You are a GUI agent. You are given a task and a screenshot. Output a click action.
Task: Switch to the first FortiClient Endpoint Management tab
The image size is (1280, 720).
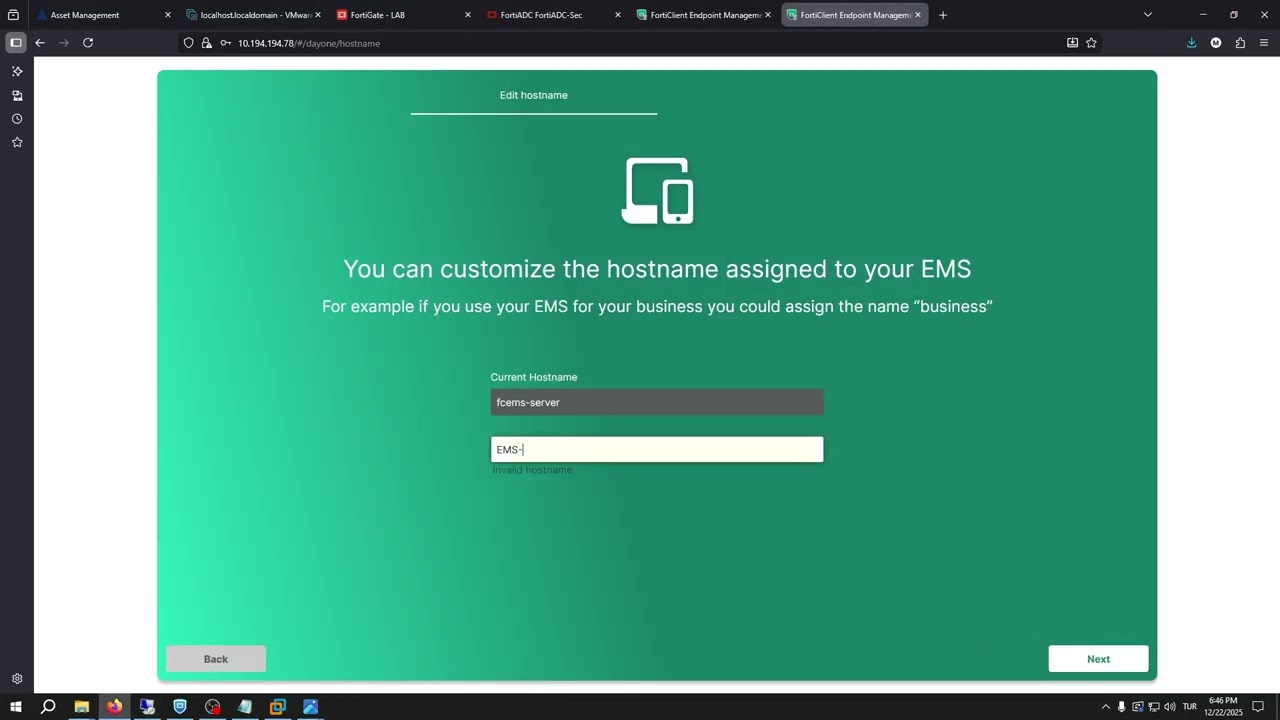tap(704, 15)
